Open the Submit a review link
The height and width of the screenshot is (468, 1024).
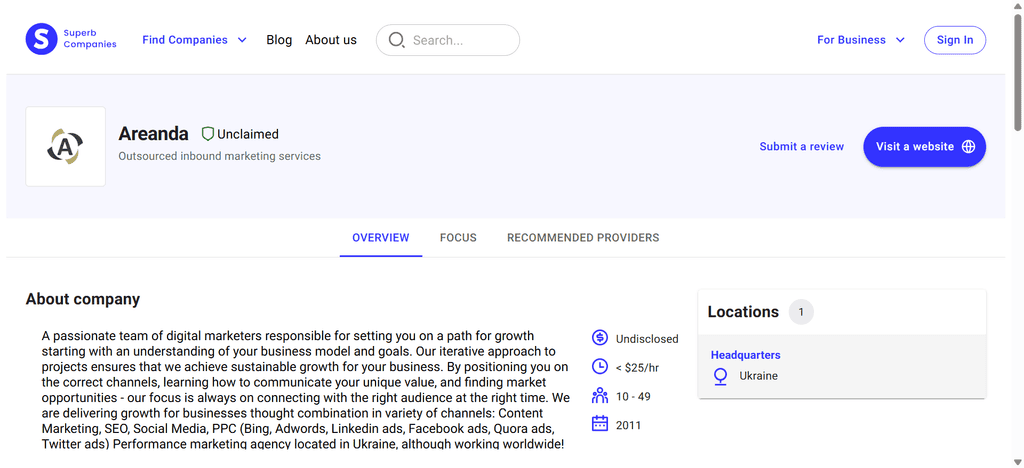[x=801, y=147]
